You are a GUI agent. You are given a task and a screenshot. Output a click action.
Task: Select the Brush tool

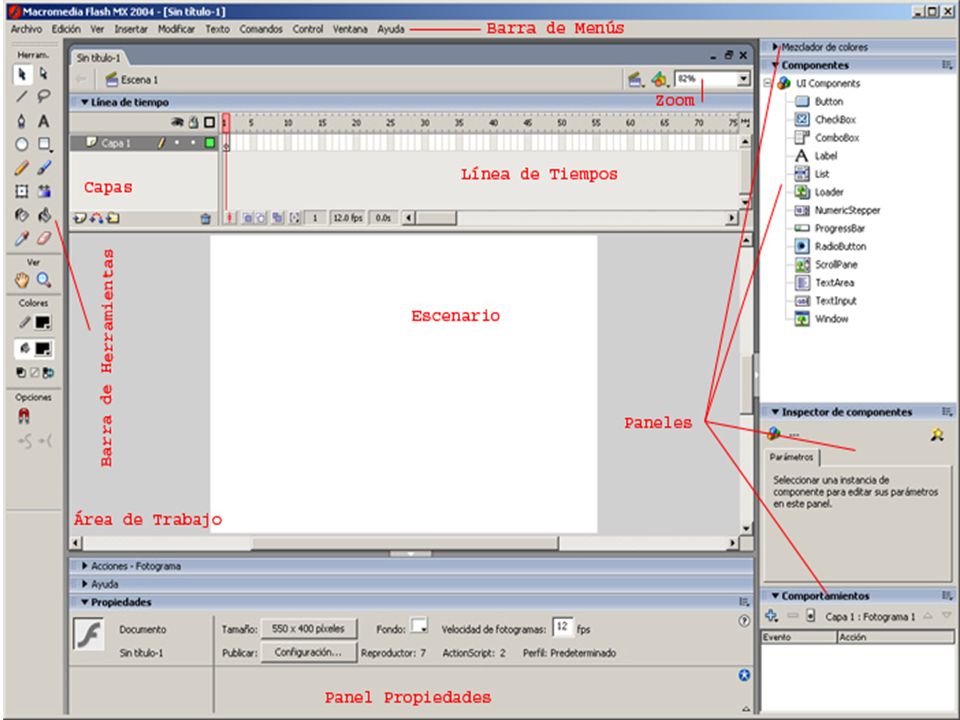pos(43,167)
